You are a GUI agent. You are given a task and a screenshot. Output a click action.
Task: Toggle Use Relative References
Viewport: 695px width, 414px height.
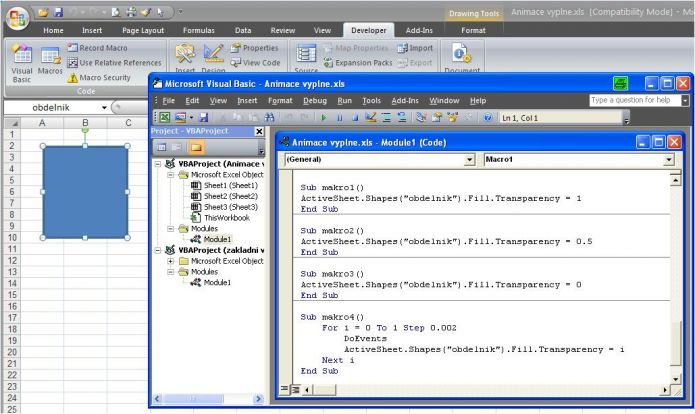tap(114, 63)
